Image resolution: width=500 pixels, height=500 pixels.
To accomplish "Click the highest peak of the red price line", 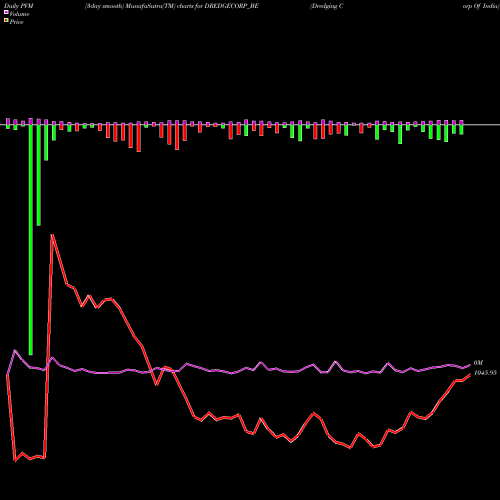I will pos(52,235).
